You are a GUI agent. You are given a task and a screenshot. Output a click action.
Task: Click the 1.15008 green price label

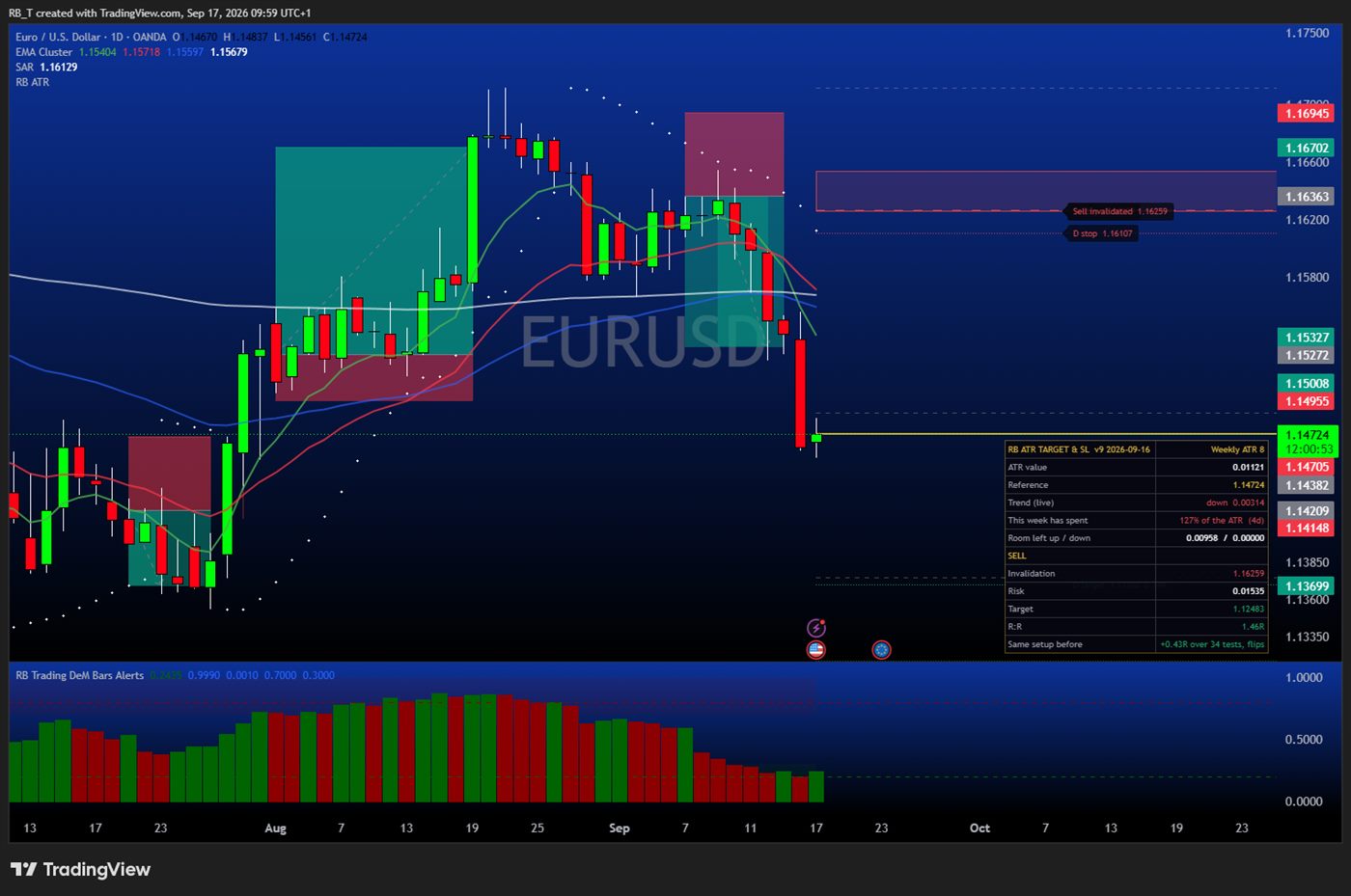(1307, 384)
